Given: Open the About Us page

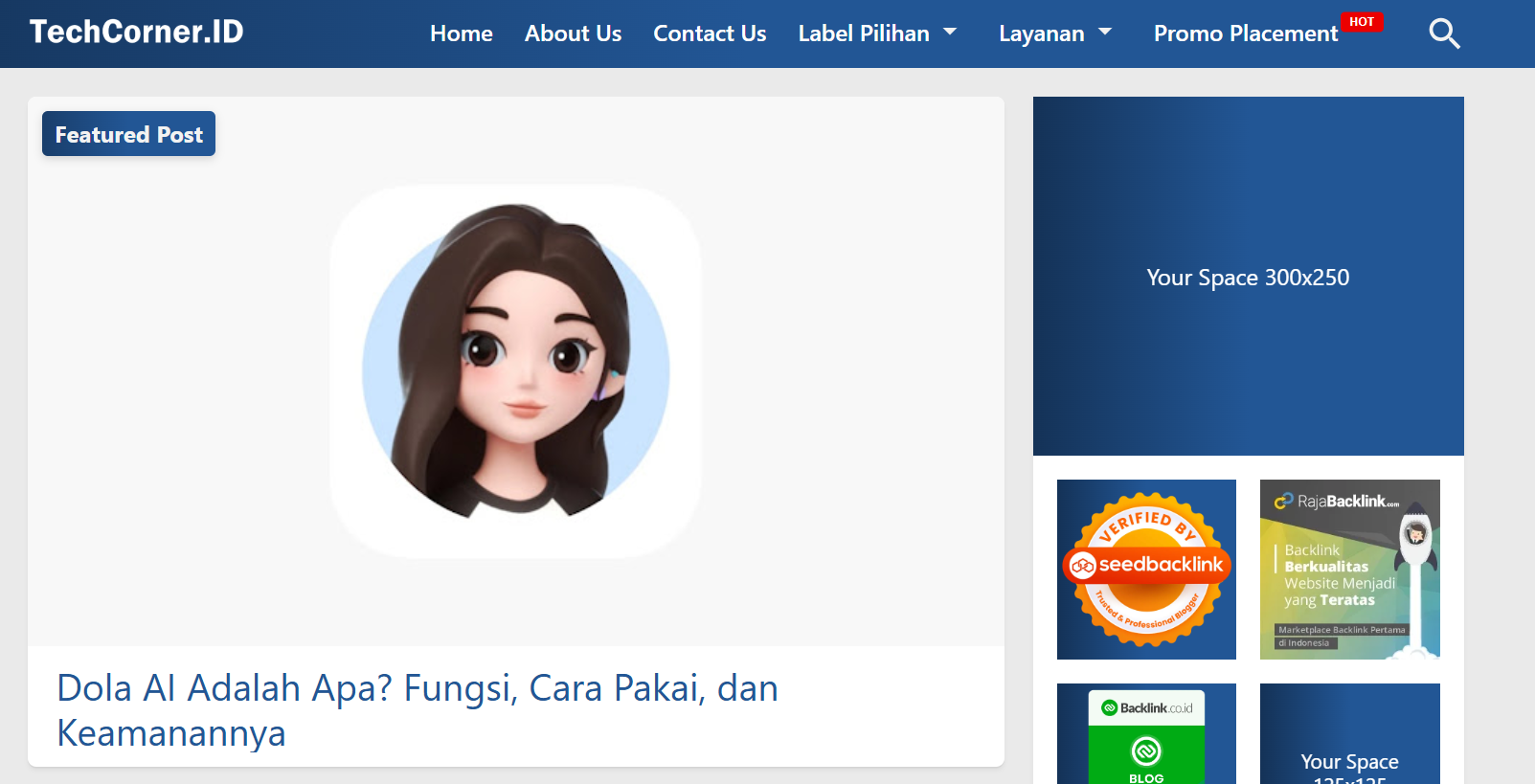Looking at the screenshot, I should [x=573, y=34].
